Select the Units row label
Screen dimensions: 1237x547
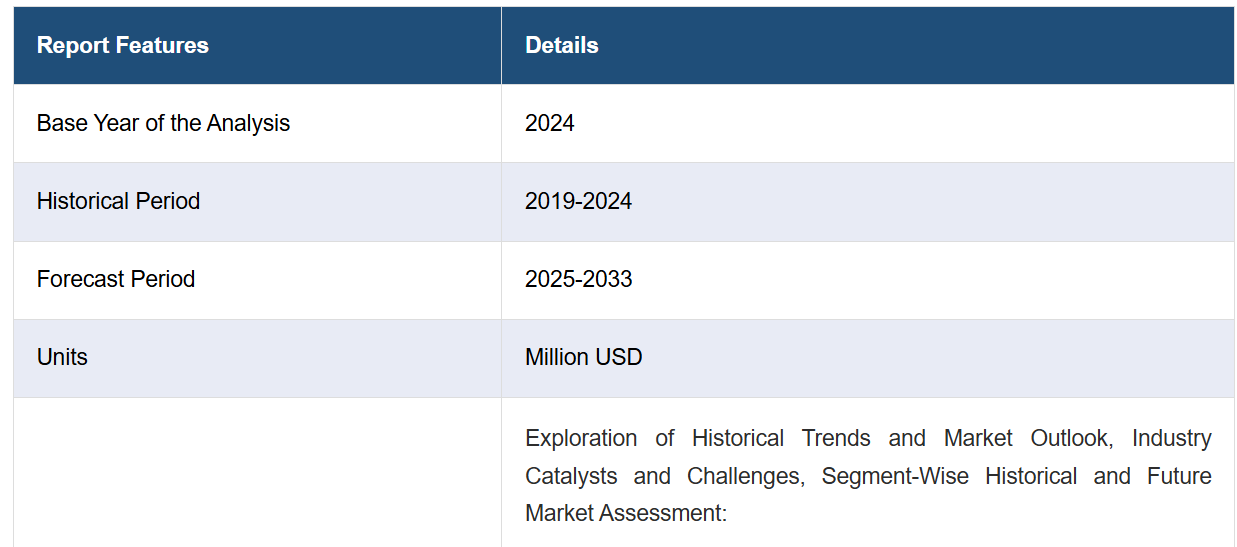click(x=62, y=357)
